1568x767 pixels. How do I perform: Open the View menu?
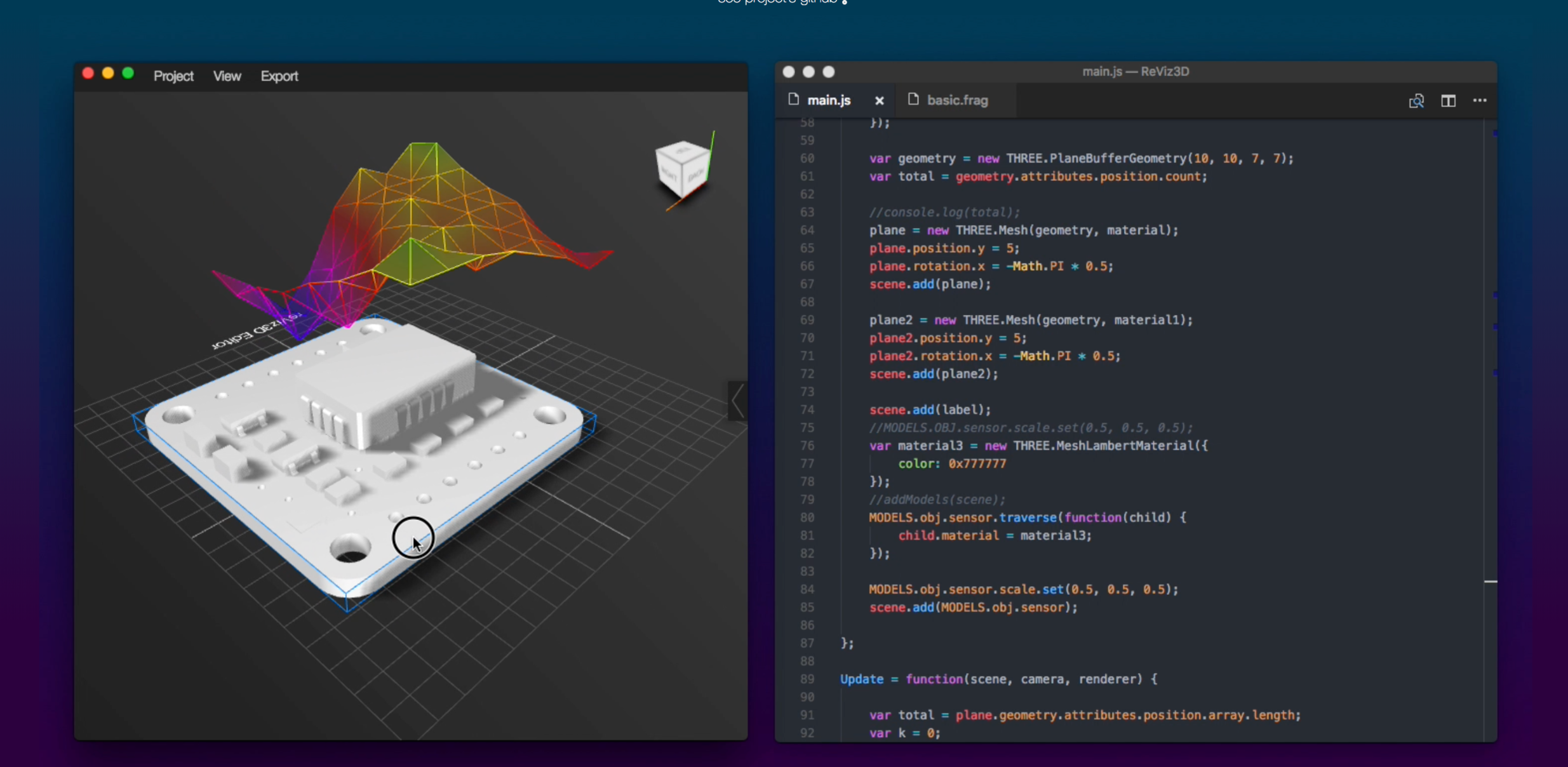(x=227, y=76)
